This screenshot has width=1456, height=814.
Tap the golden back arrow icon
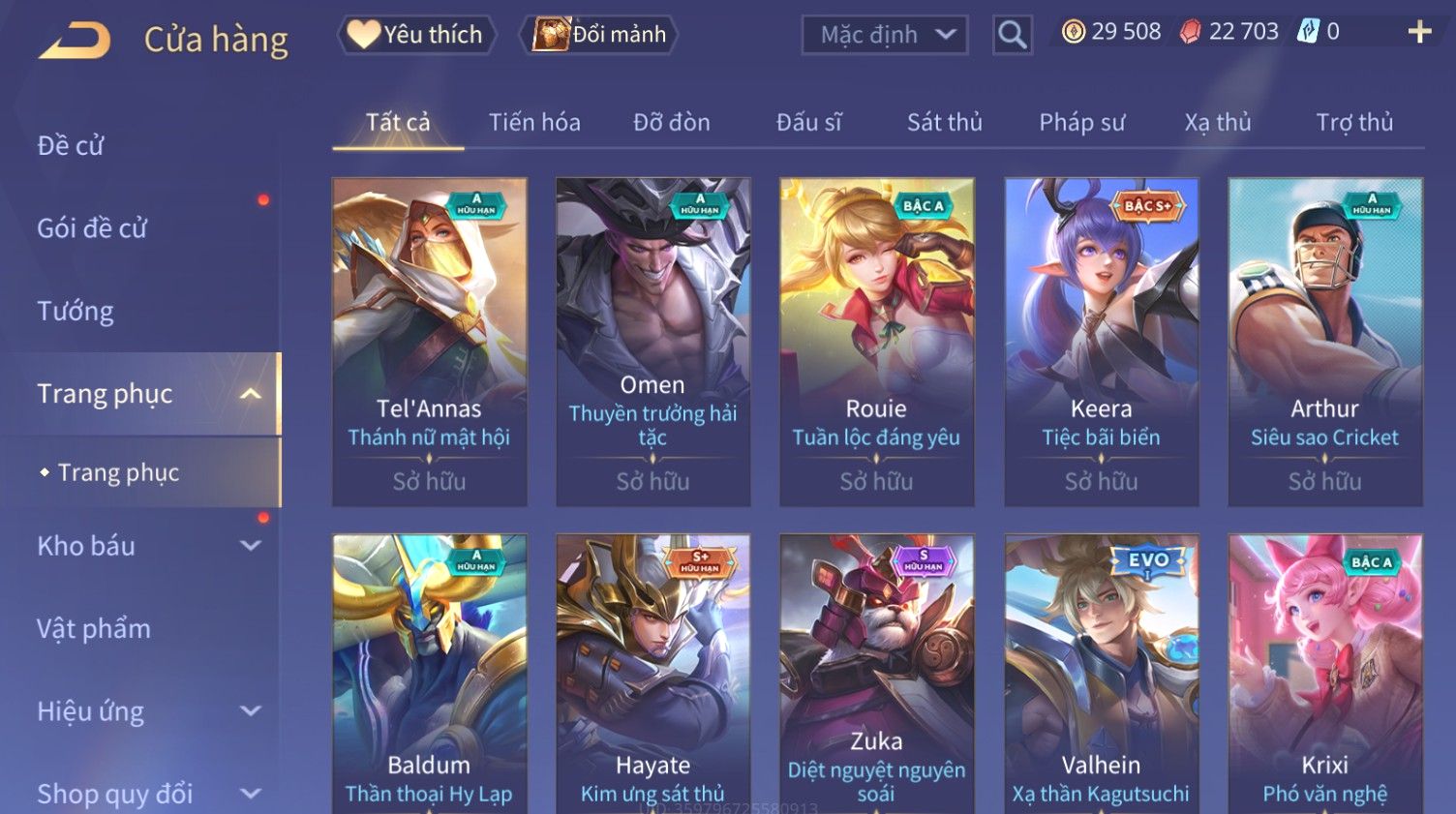(x=74, y=41)
